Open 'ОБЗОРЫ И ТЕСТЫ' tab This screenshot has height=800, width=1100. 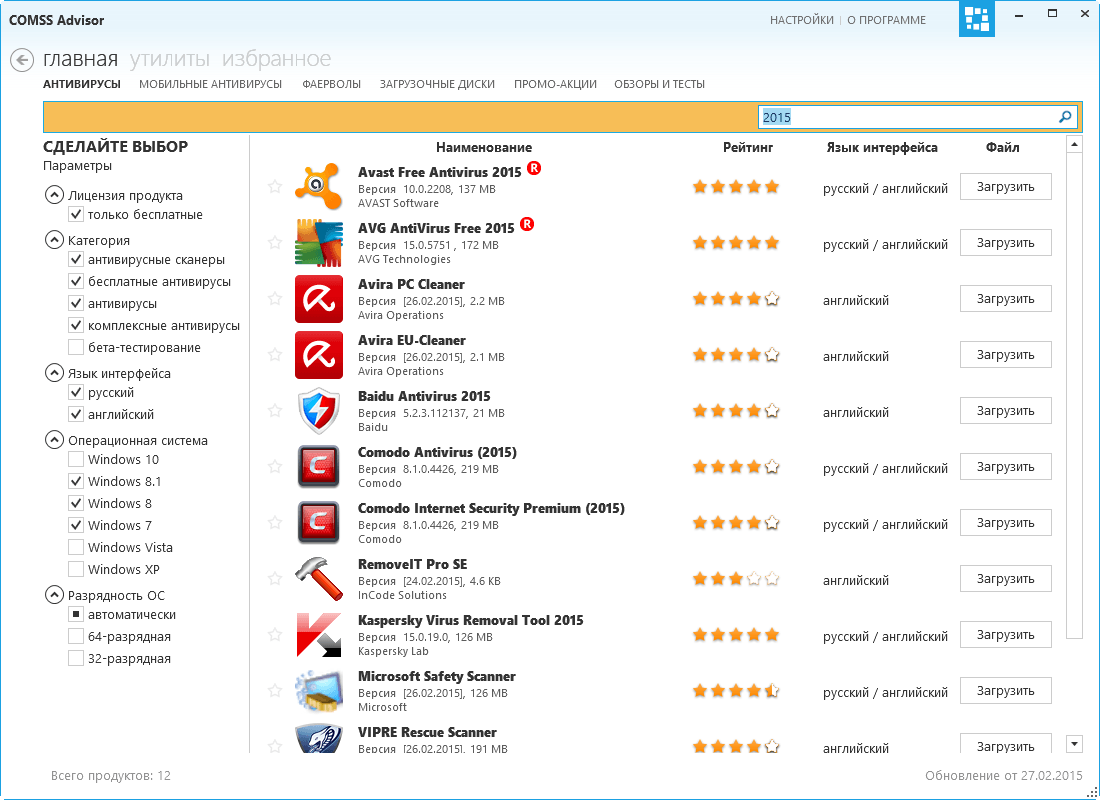[659, 84]
